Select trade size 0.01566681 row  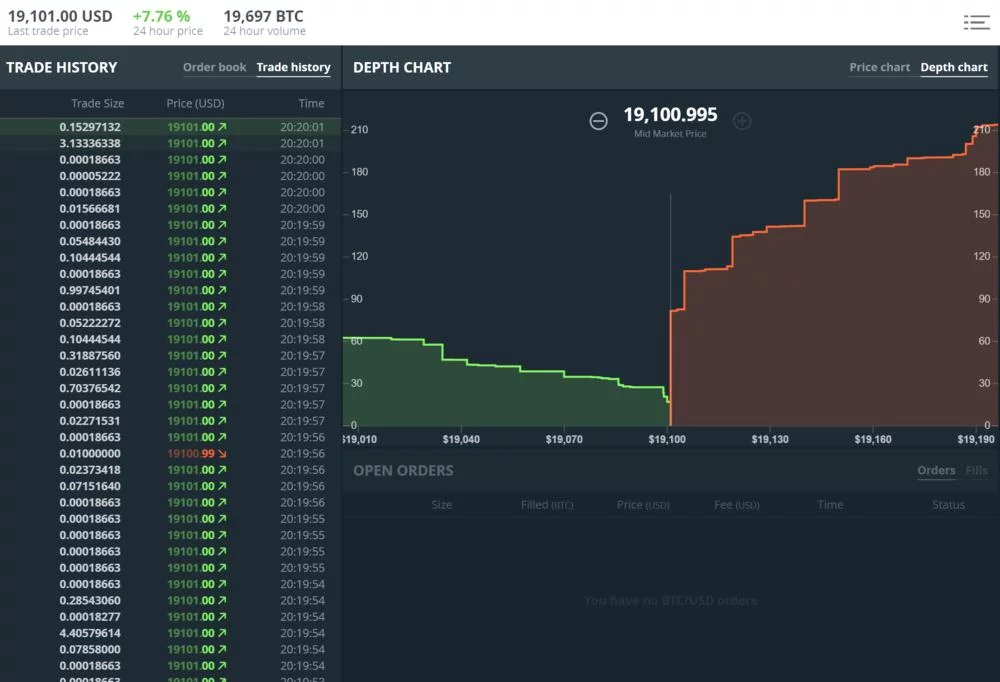[x=170, y=209]
